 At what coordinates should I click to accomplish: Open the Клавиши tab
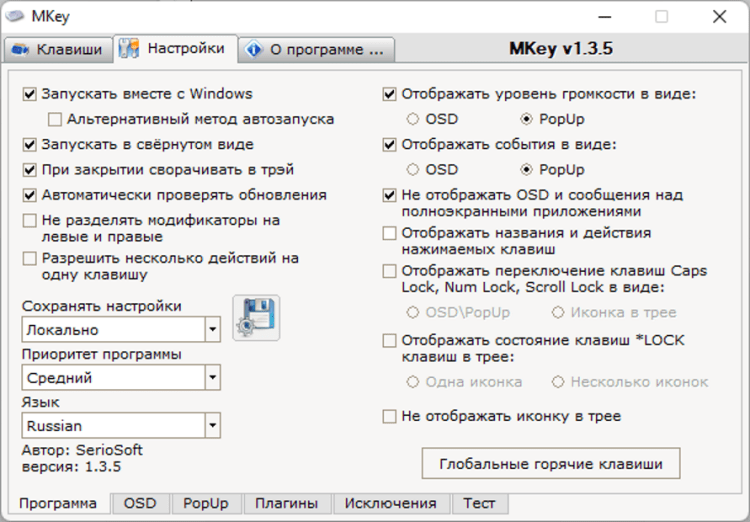[x=56, y=49]
